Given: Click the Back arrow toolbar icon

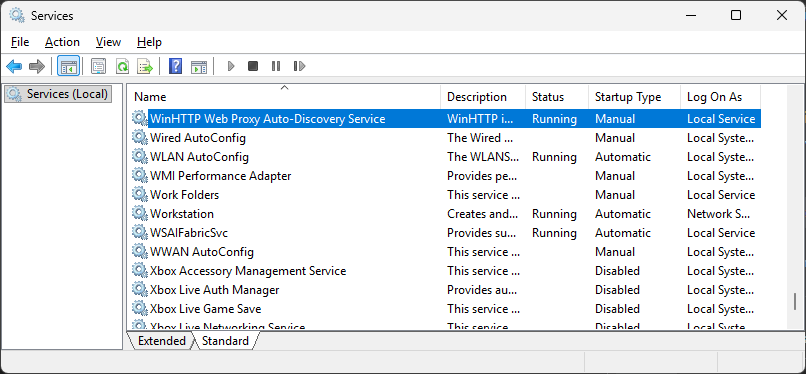Looking at the screenshot, I should [14, 66].
